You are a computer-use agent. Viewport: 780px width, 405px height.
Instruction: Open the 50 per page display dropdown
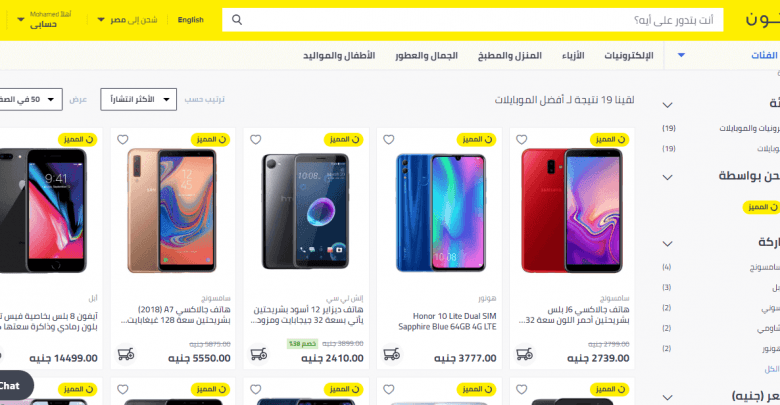[x=29, y=100]
